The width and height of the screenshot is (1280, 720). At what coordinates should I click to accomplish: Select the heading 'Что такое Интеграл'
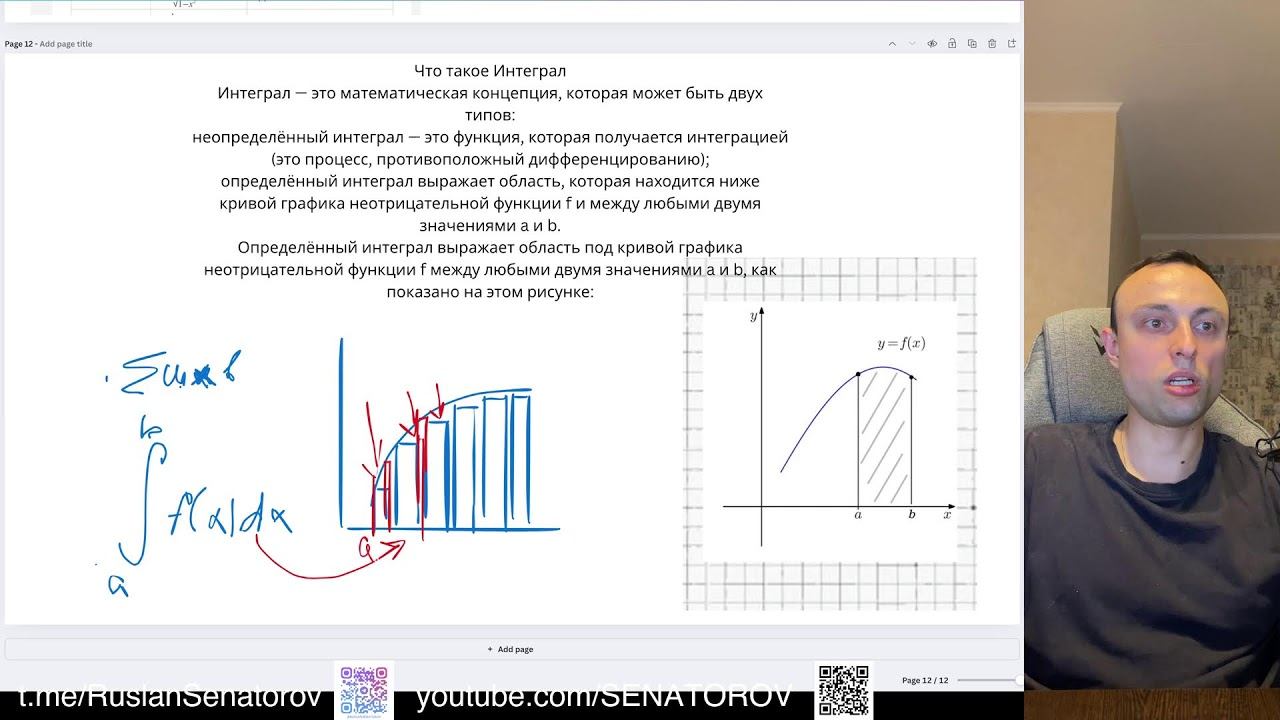(x=490, y=71)
